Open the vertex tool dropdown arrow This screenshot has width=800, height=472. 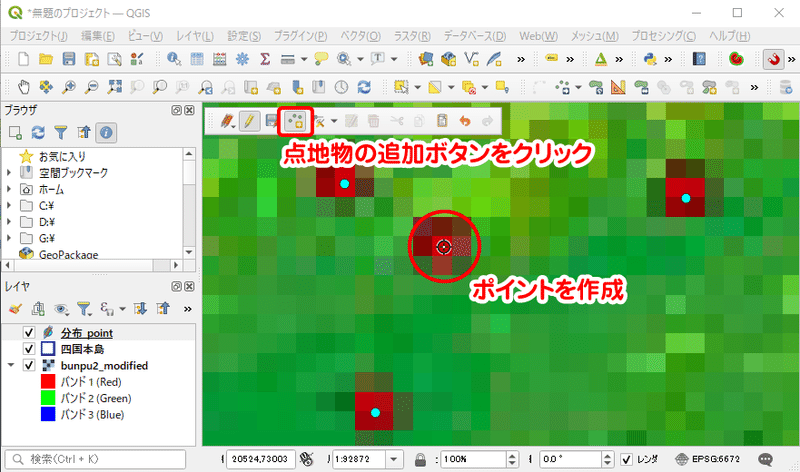pos(334,121)
